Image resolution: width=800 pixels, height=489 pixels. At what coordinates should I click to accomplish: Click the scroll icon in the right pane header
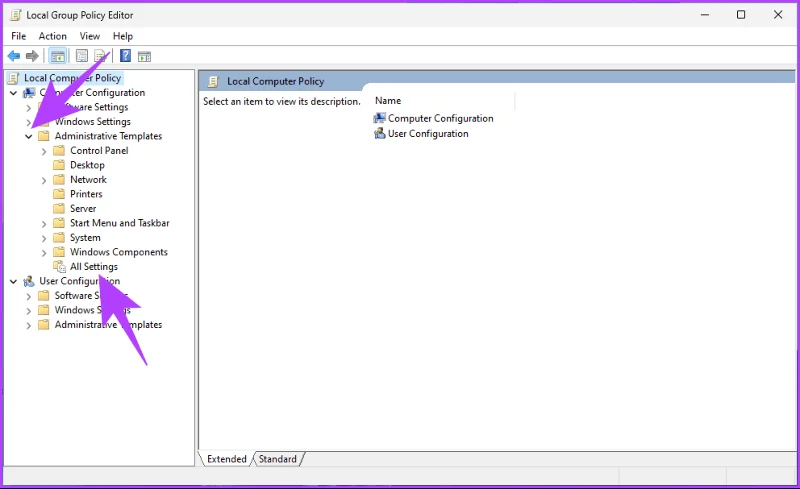214,81
